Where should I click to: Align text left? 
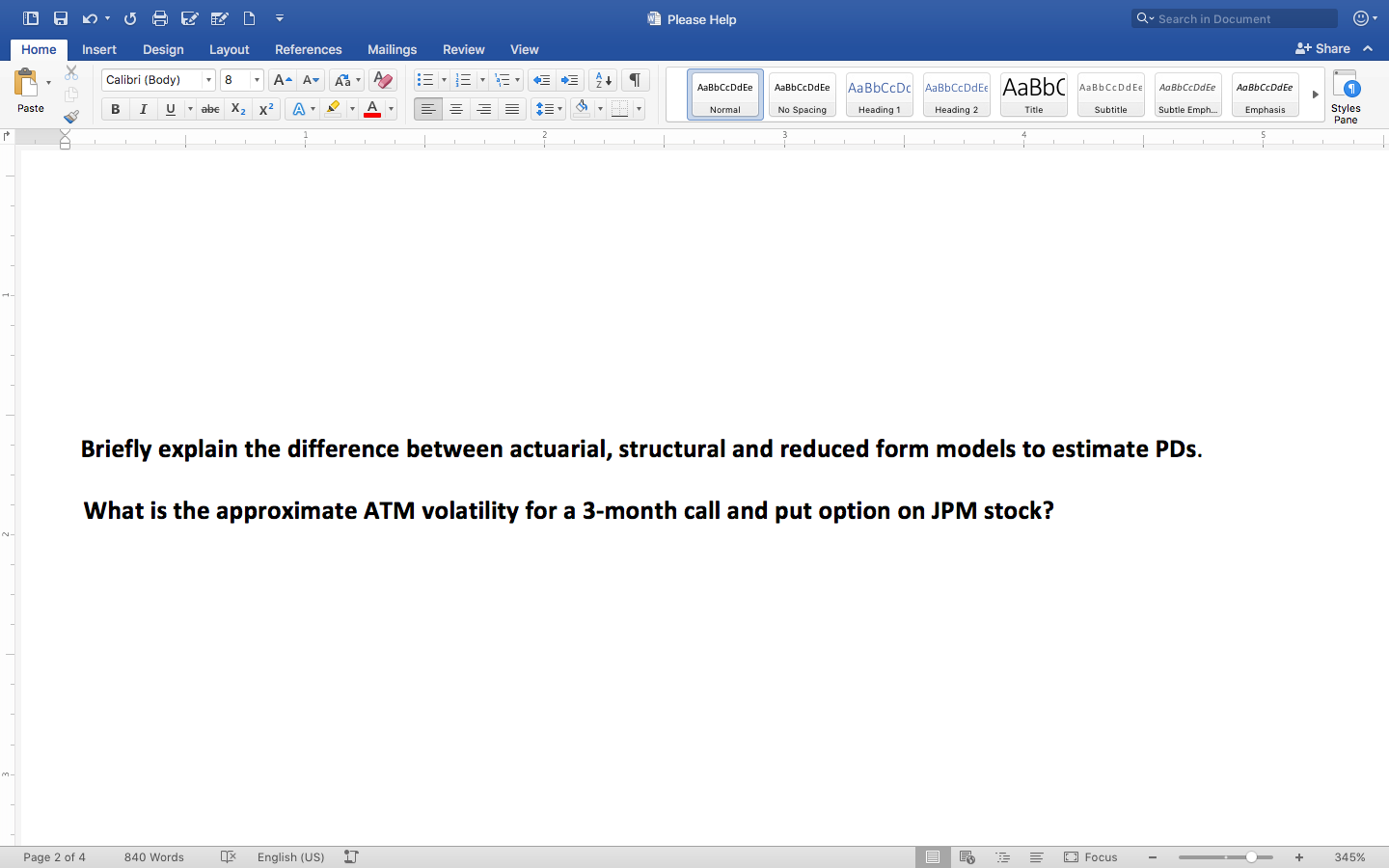click(428, 109)
